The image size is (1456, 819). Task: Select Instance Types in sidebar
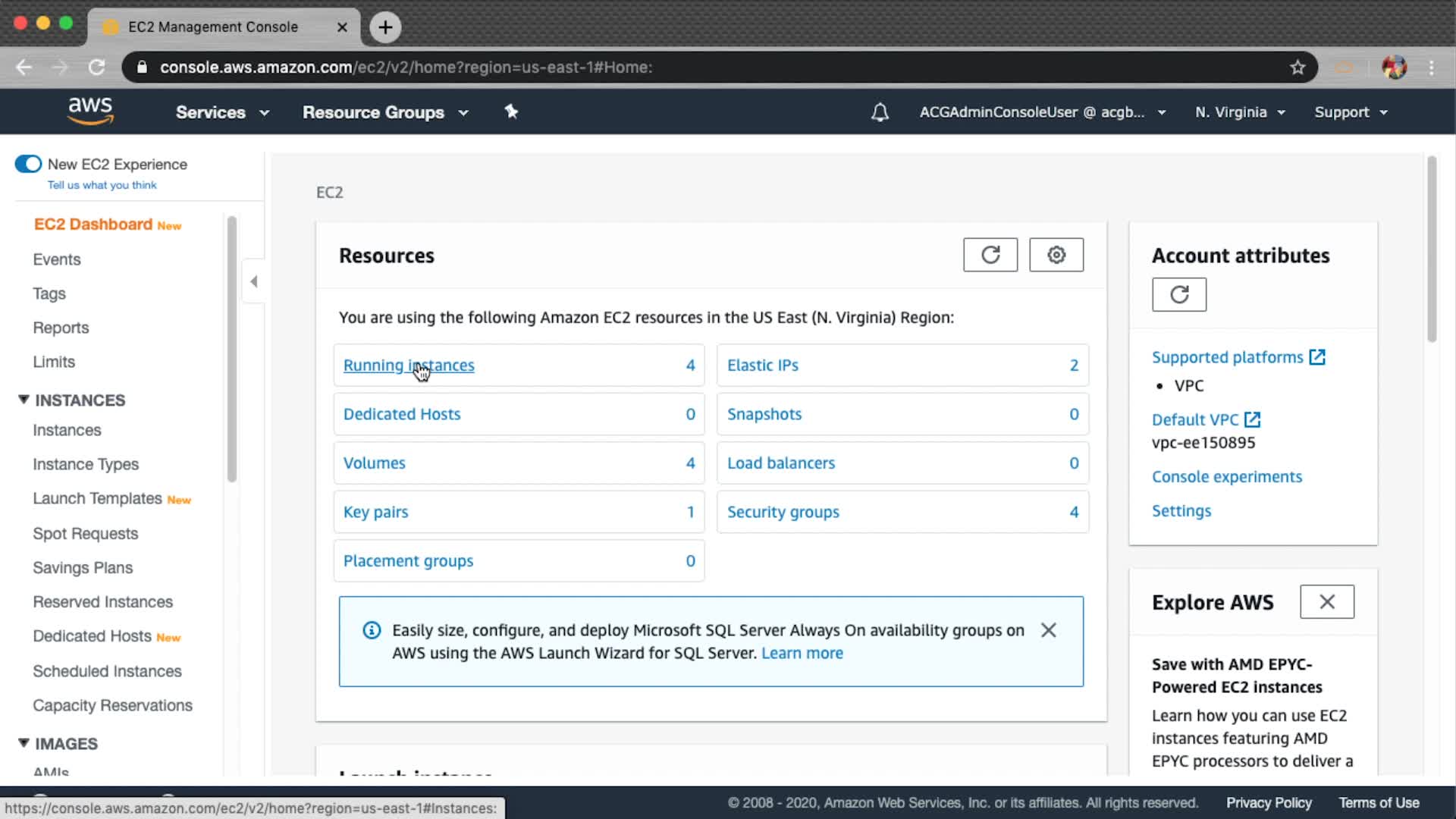tap(86, 464)
